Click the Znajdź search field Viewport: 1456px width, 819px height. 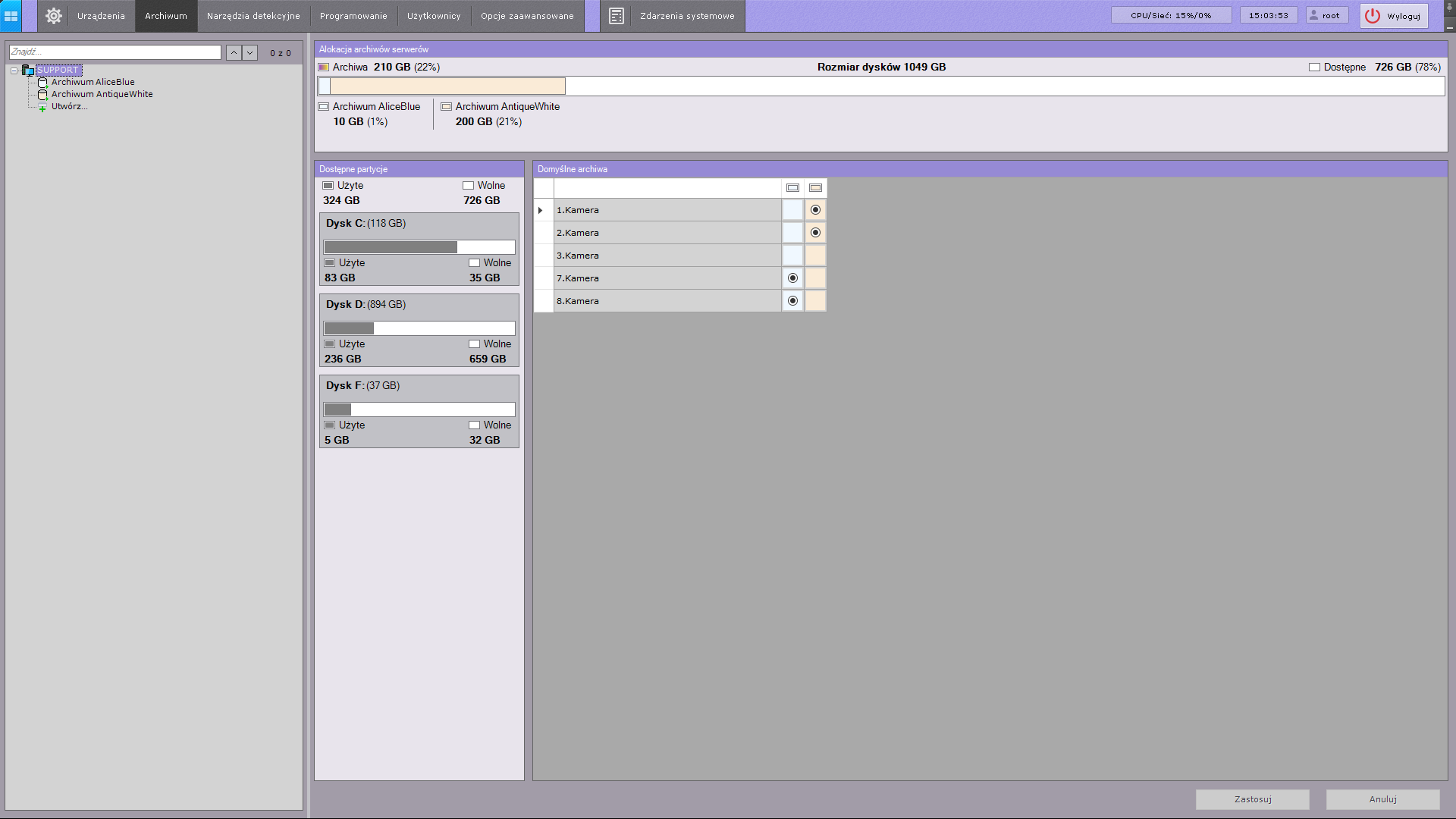pos(115,52)
